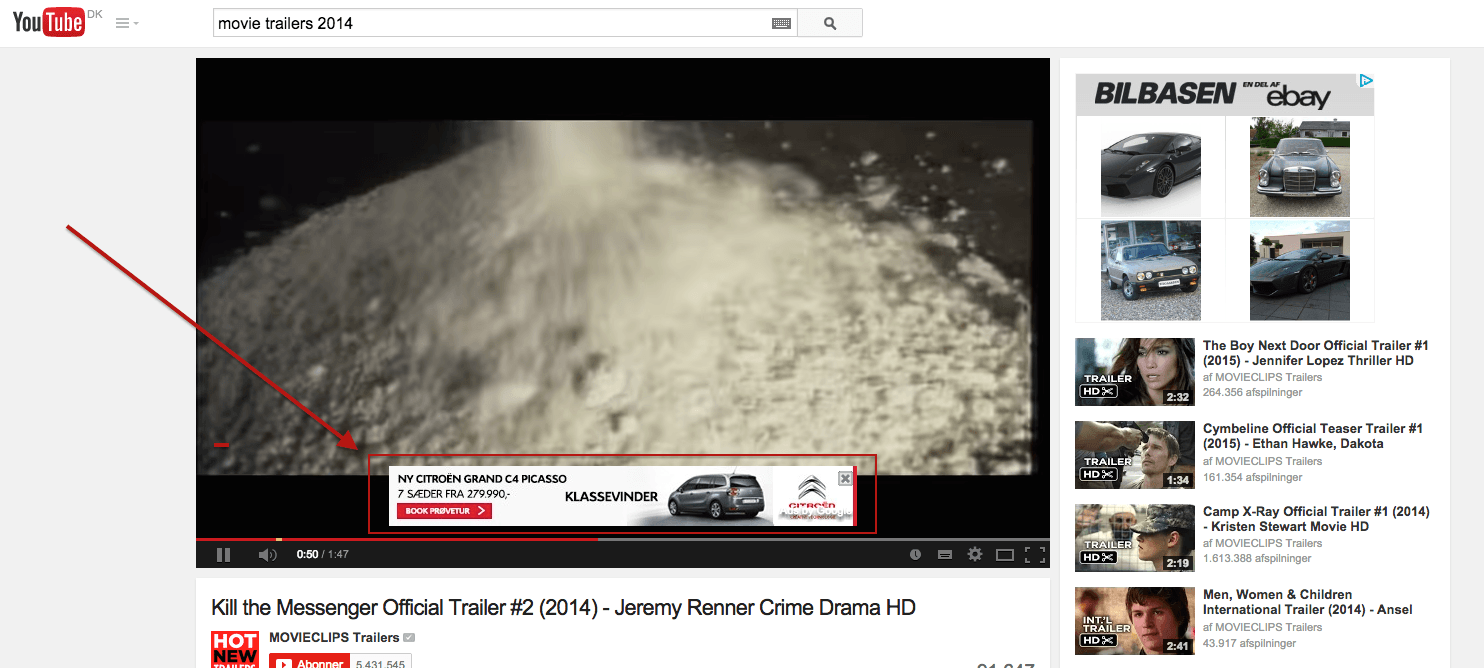
Task: Click the Citroën logo in the overlay ad
Action: 812,497
